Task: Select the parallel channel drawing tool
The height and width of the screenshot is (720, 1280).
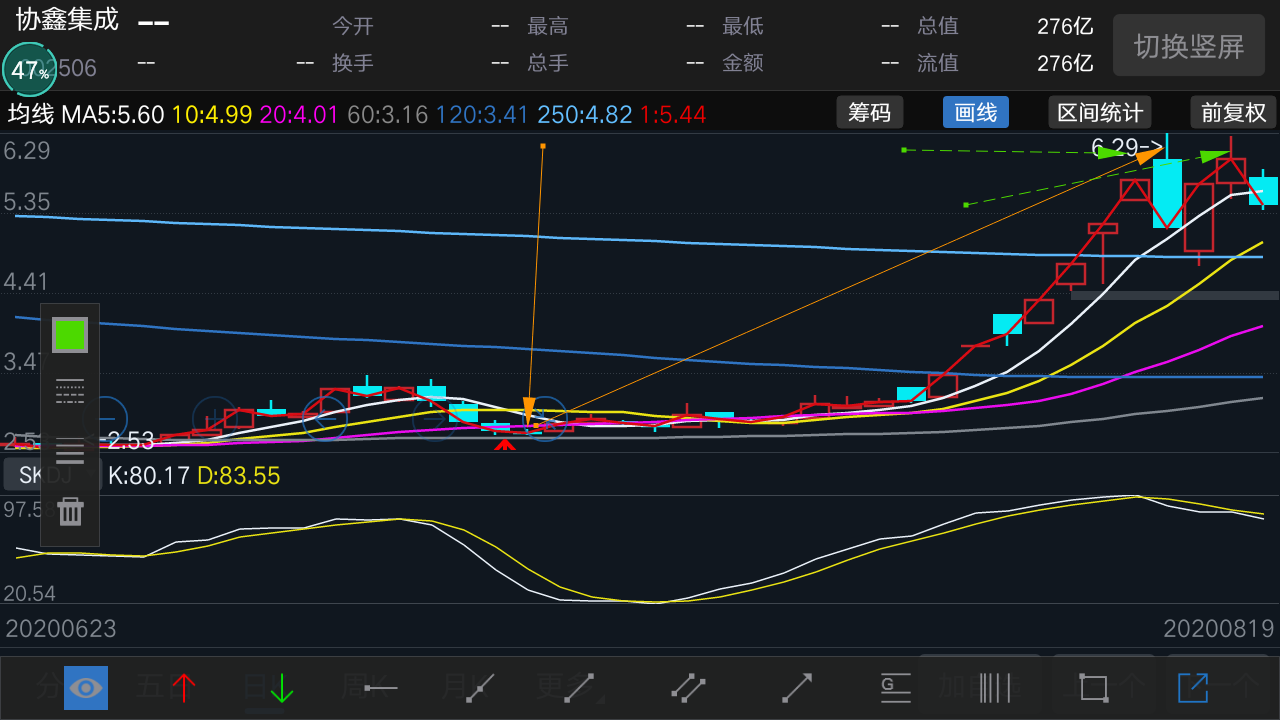Action: click(x=688, y=687)
